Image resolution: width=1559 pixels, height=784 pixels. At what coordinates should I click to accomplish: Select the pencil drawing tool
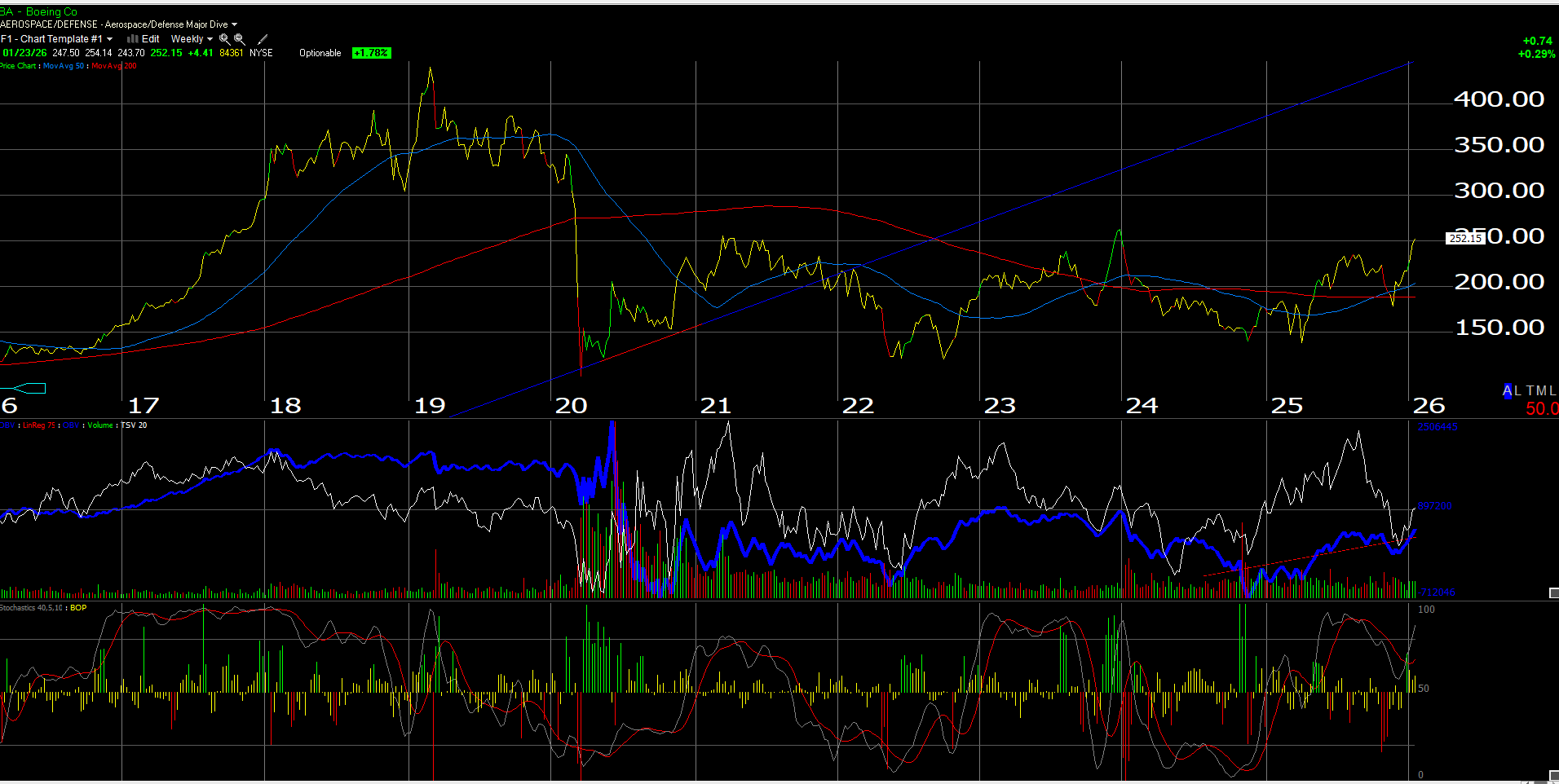(x=263, y=39)
